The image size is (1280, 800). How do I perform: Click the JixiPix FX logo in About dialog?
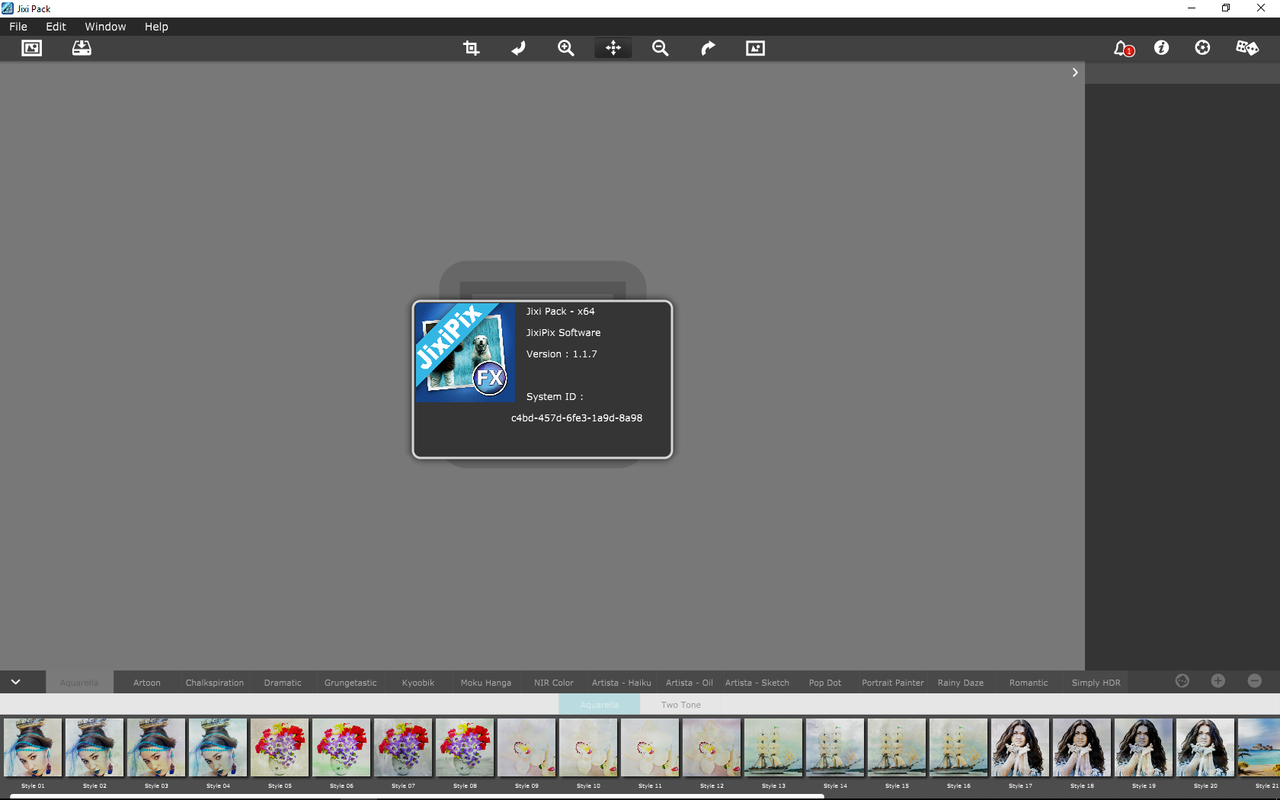click(465, 353)
